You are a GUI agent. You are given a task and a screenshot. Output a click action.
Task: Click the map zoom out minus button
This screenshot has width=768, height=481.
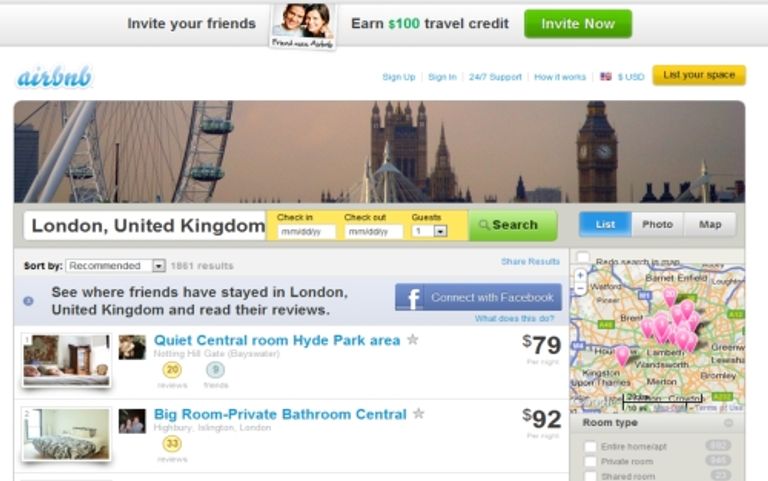(580, 289)
